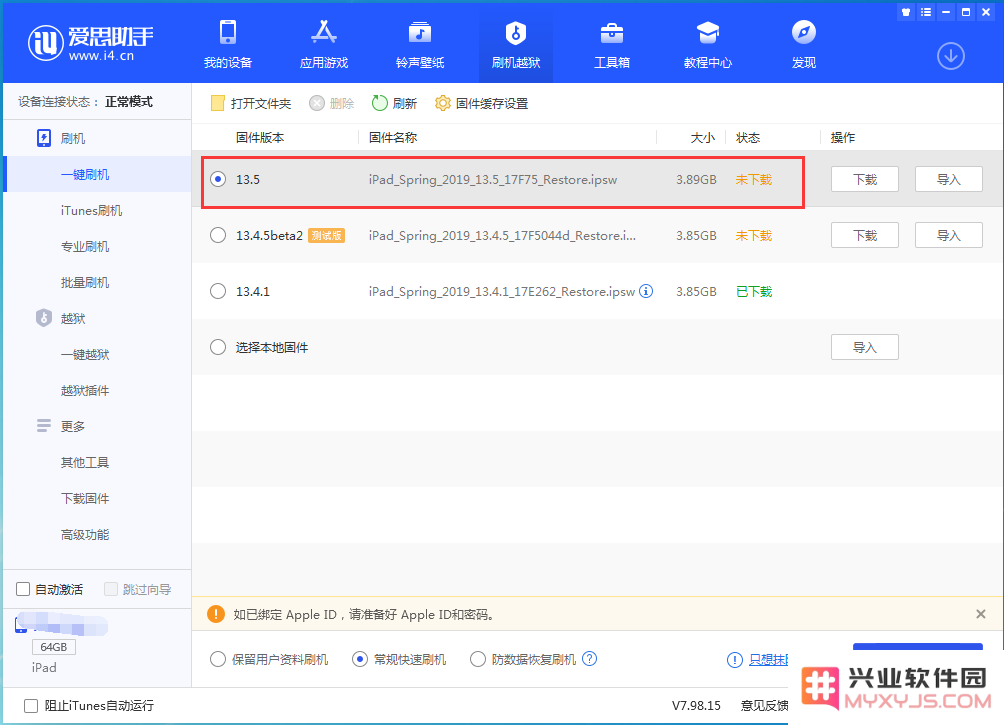Screen dimensions: 1004x725
Task: Click the orange warning icon in Apple ID notice
Action: [216, 614]
